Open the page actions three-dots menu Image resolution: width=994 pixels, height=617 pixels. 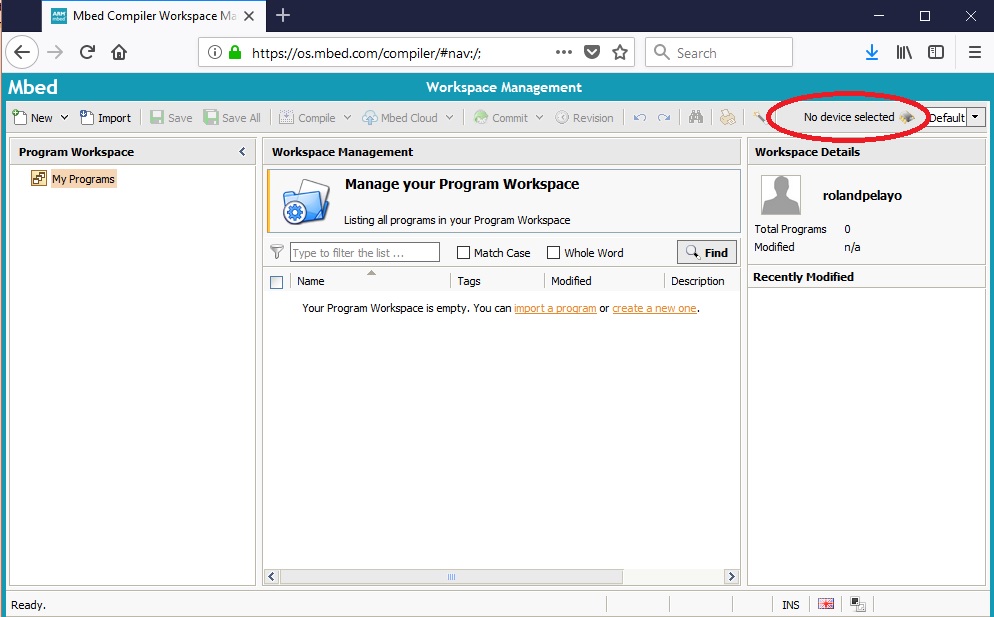[564, 52]
